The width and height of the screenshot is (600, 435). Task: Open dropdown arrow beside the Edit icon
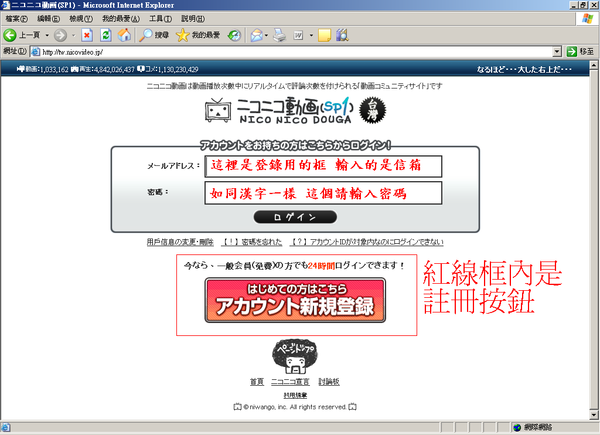311,35
